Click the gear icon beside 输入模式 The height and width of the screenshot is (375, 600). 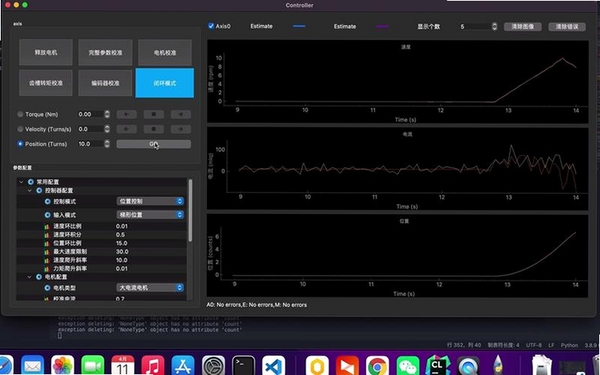pyautogui.click(x=47, y=215)
